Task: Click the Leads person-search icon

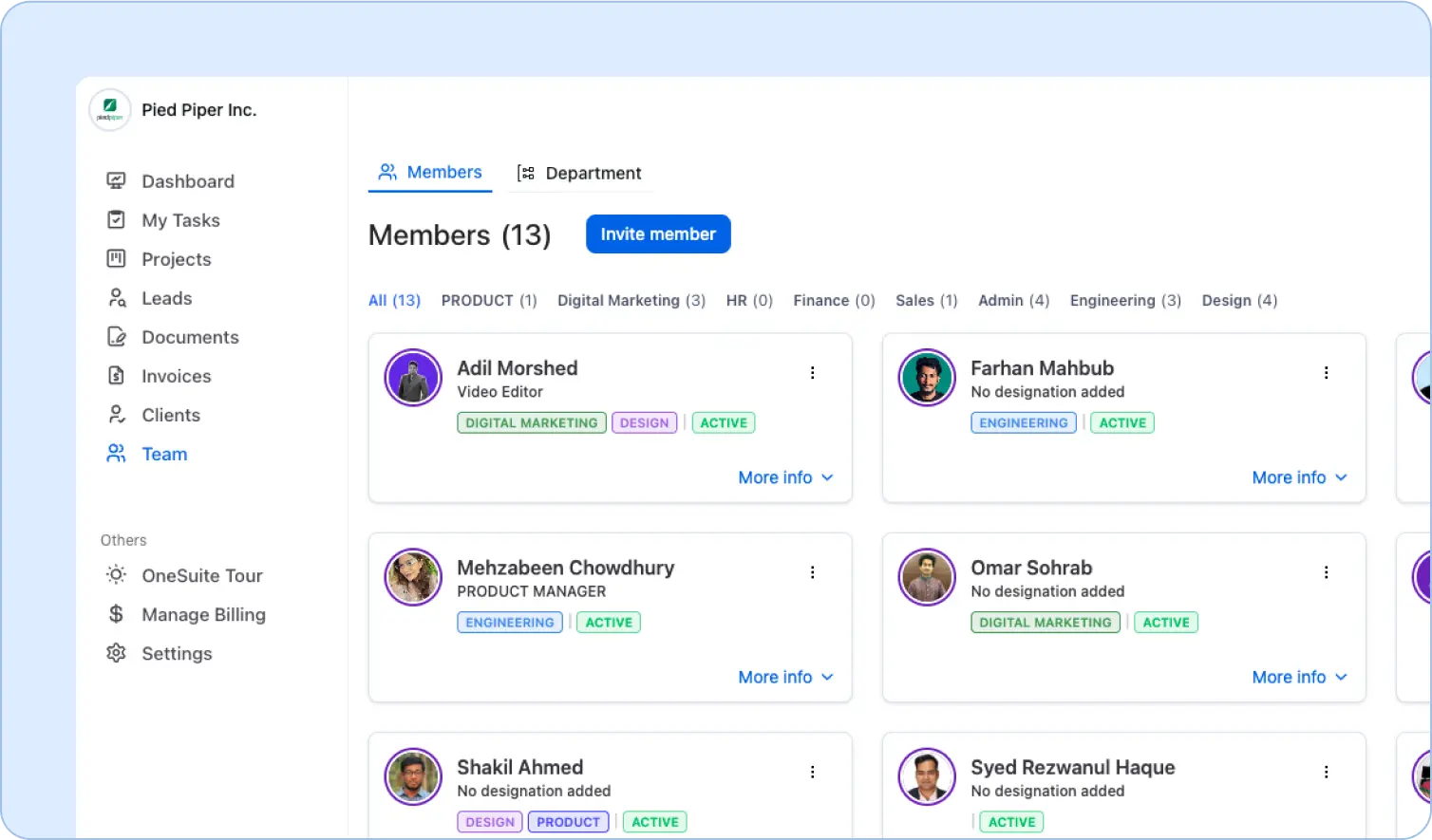Action: pos(116,297)
